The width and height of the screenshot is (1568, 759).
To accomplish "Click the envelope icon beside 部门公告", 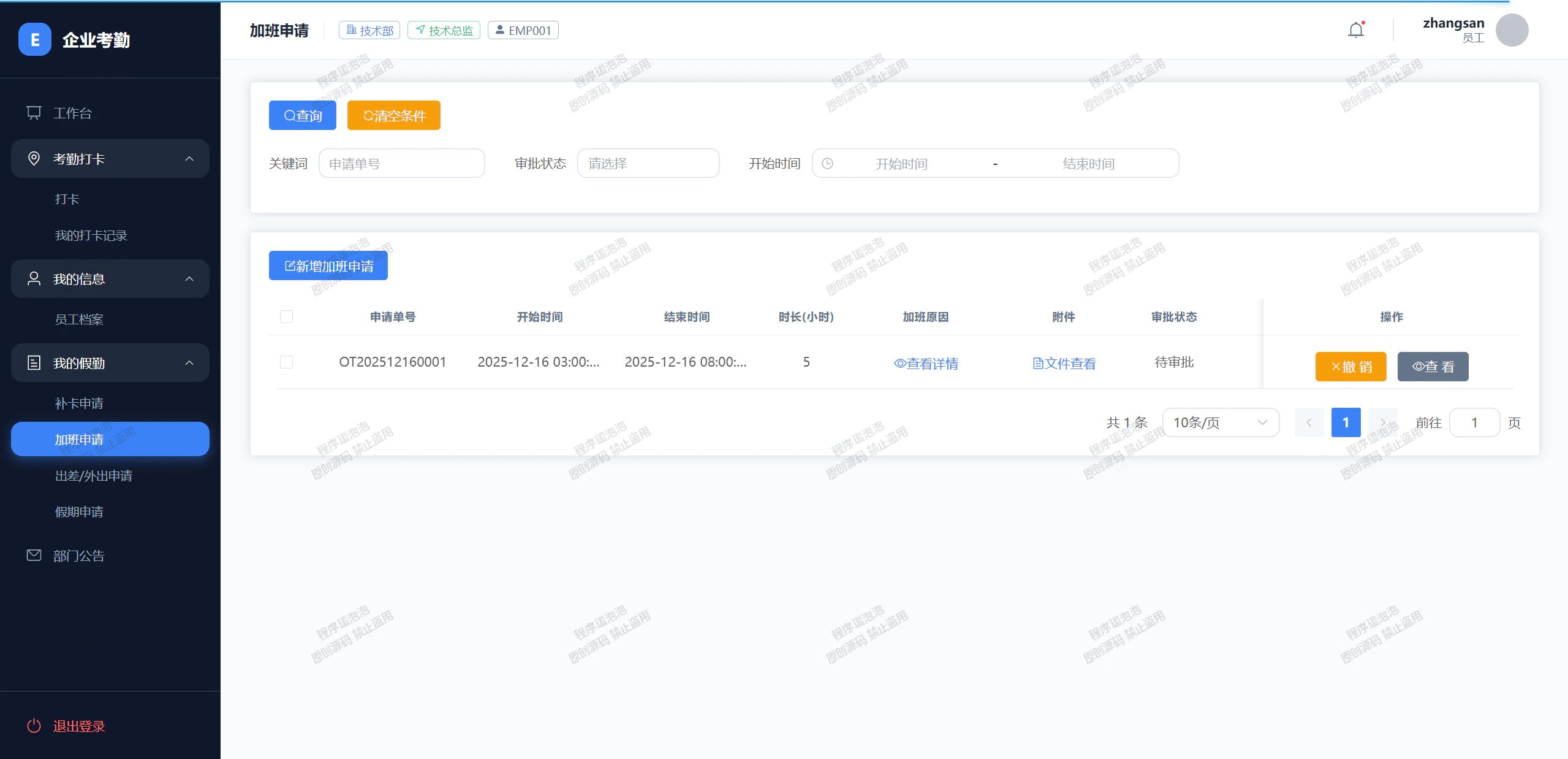I will [x=34, y=555].
